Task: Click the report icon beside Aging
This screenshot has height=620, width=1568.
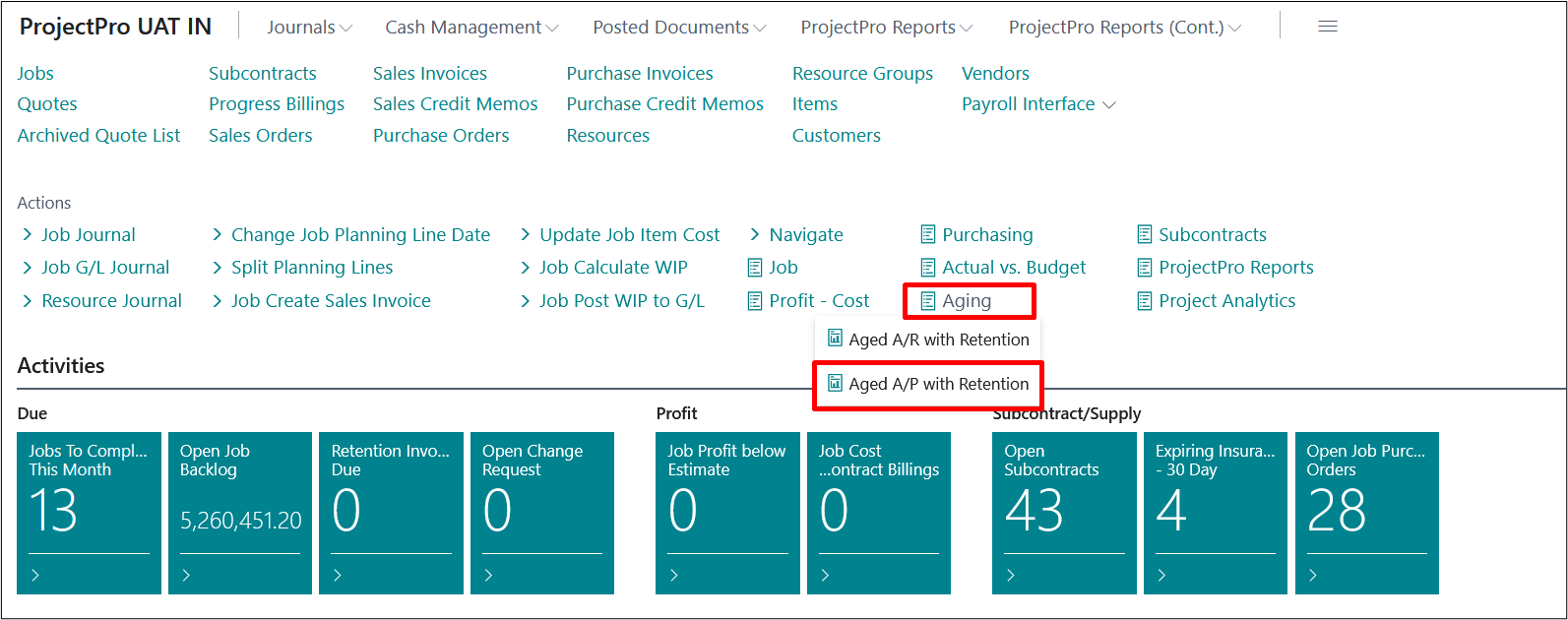Action: point(927,301)
